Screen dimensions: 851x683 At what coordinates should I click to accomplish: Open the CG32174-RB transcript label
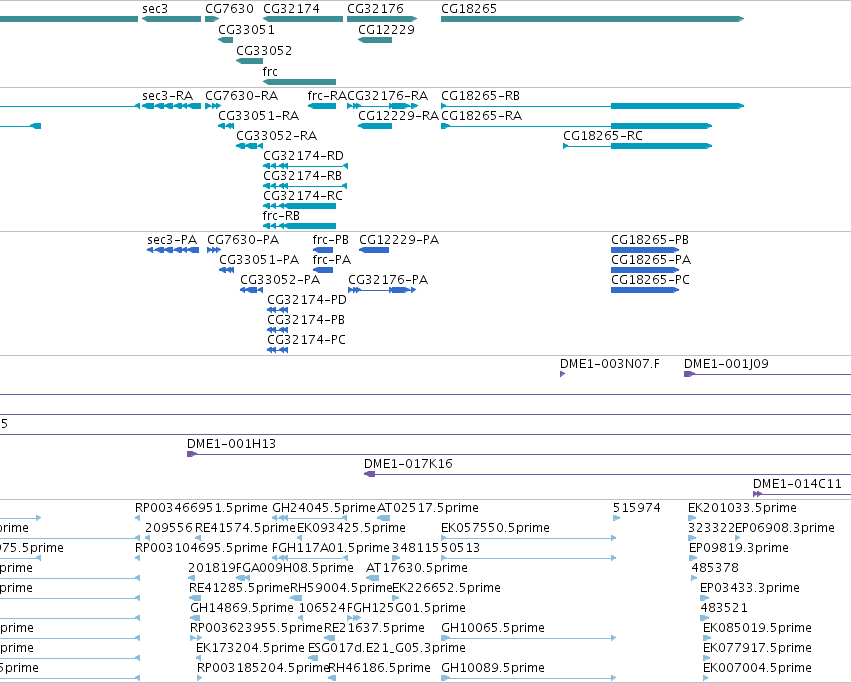point(302,176)
